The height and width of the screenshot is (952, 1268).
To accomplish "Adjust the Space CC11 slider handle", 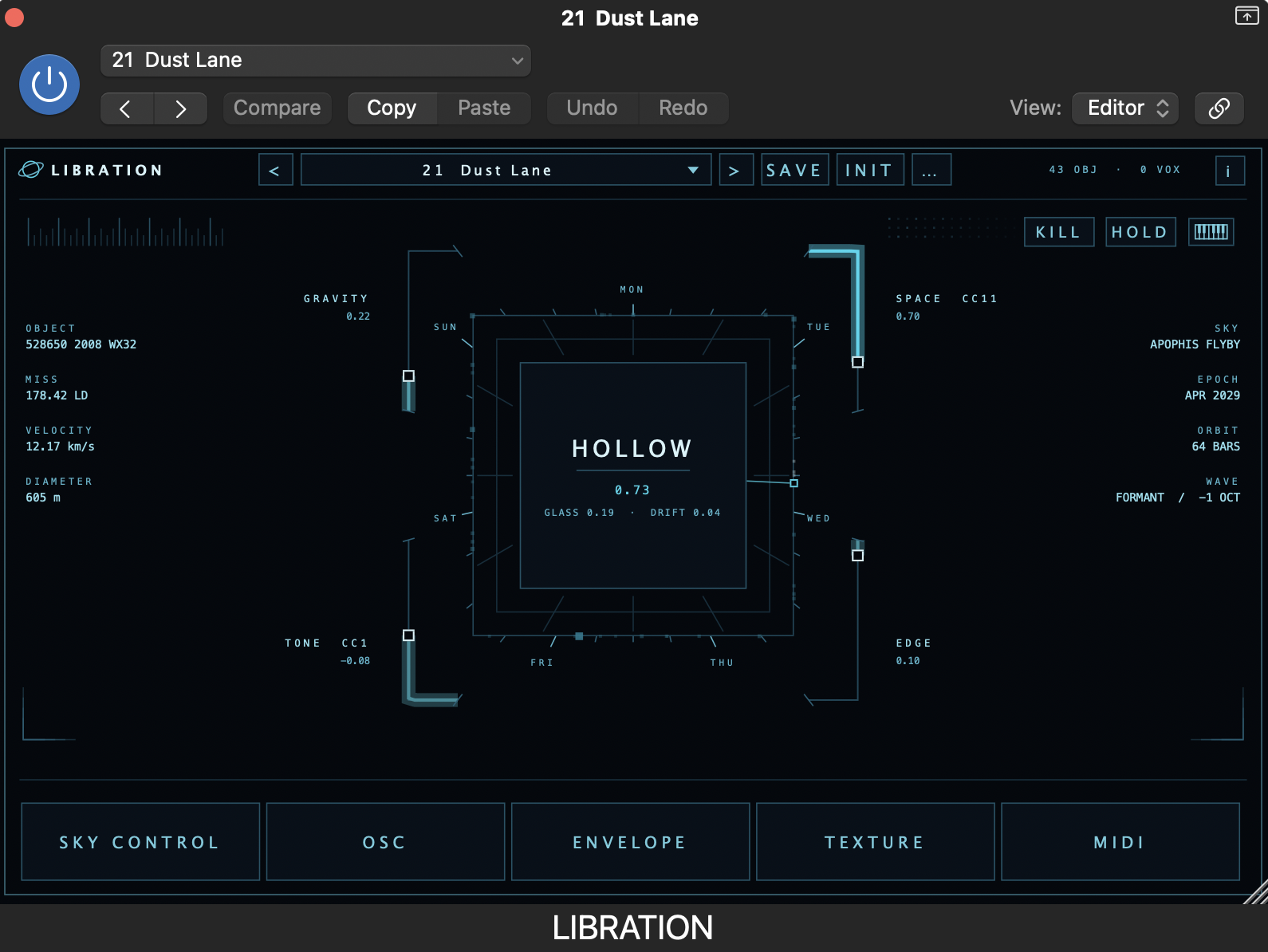I will (x=857, y=362).
